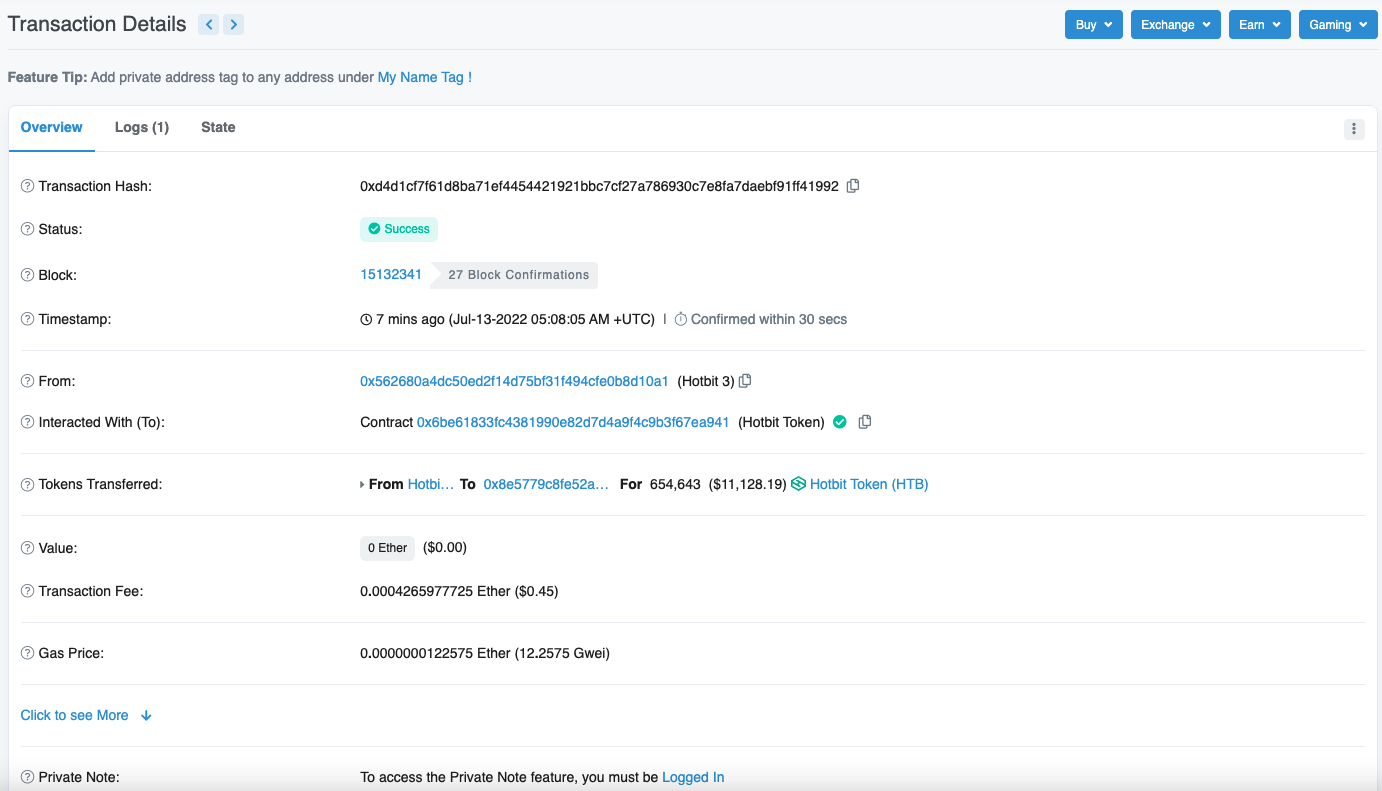Switch to the Logs (1) tab
Viewport: 1382px width, 791px height.
pos(142,127)
